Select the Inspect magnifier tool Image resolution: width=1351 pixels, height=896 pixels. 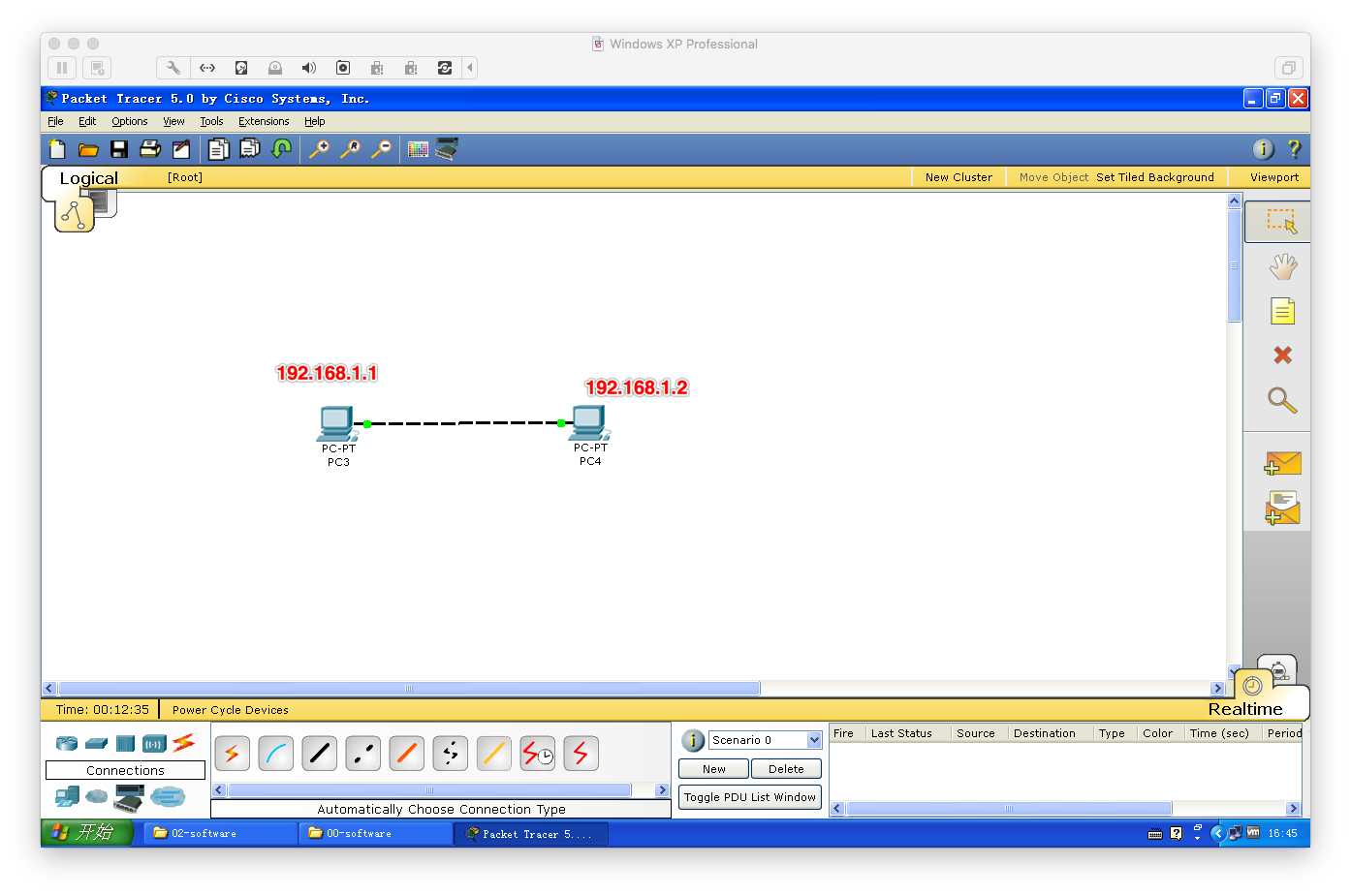[x=1281, y=399]
